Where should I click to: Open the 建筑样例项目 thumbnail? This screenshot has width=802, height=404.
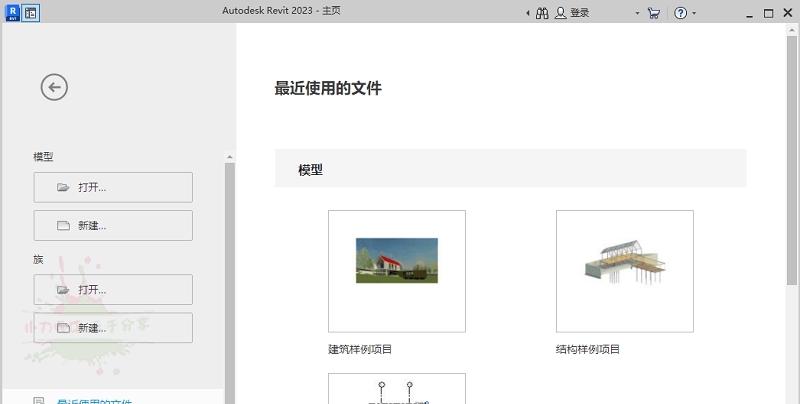(x=397, y=271)
